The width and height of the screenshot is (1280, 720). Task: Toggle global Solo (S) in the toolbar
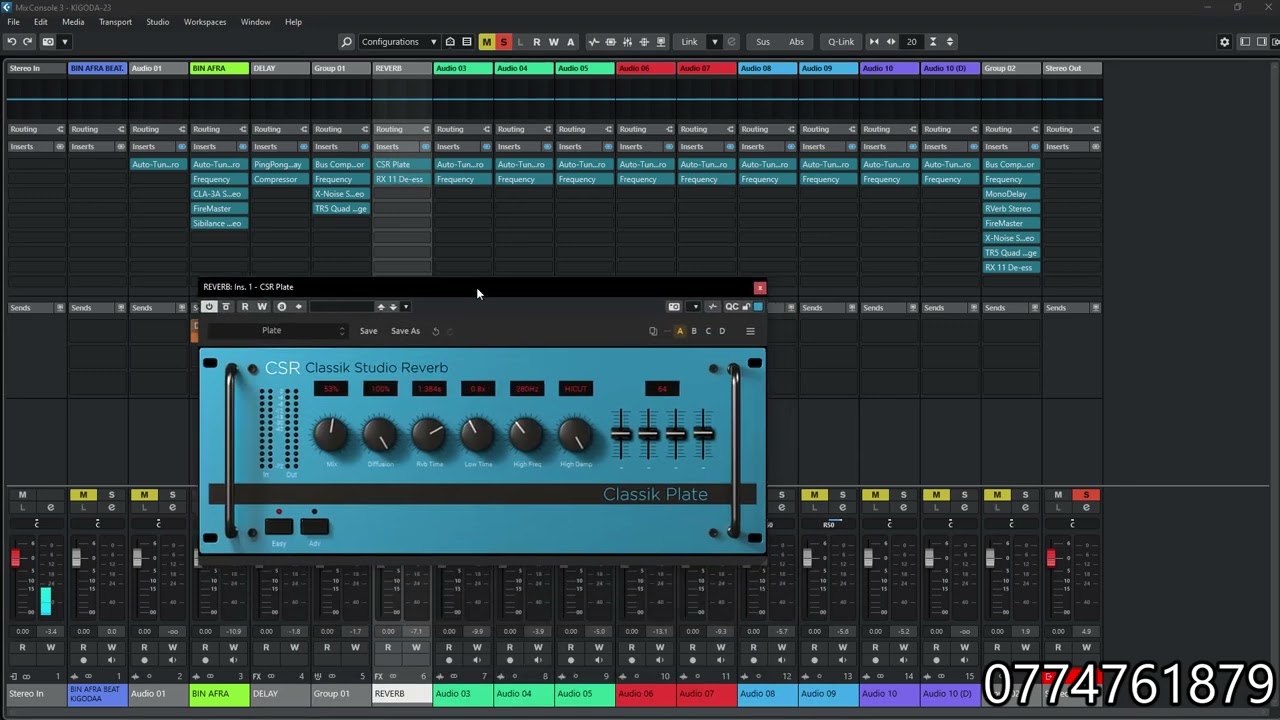[x=503, y=42]
